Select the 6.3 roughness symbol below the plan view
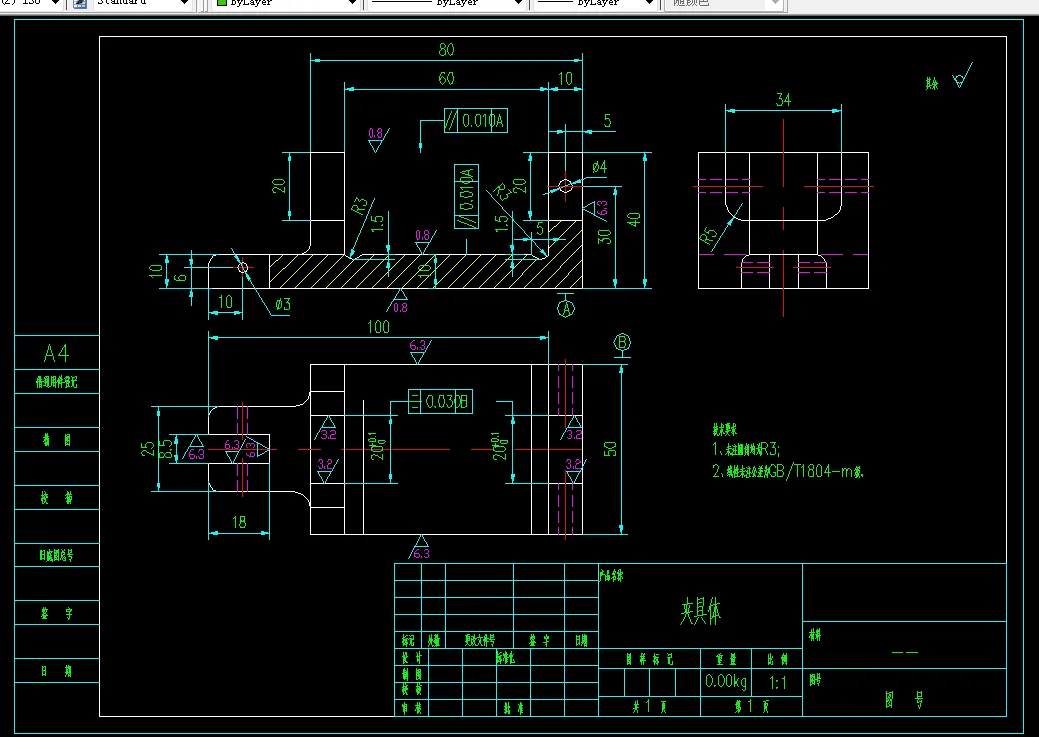The width and height of the screenshot is (1039, 737). (x=420, y=548)
